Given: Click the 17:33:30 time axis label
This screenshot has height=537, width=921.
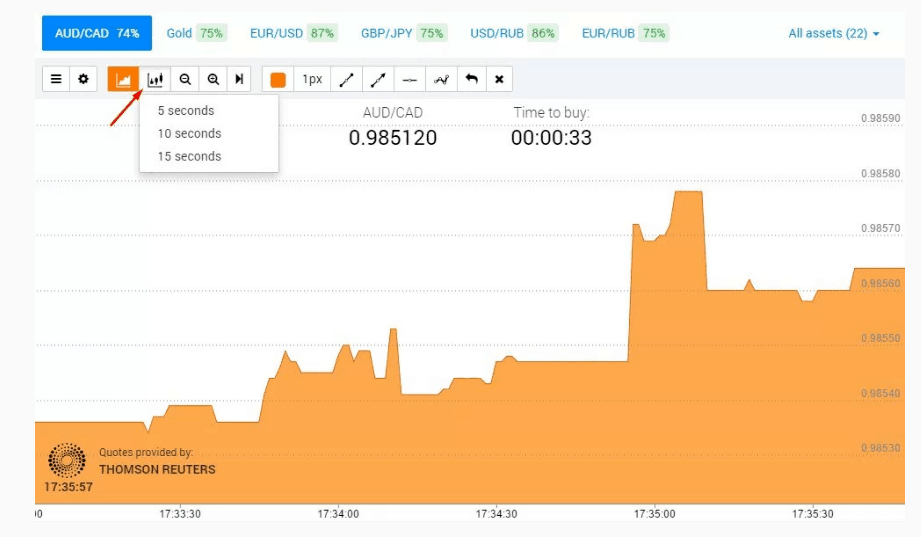Looking at the screenshot, I should pyautogui.click(x=180, y=513).
